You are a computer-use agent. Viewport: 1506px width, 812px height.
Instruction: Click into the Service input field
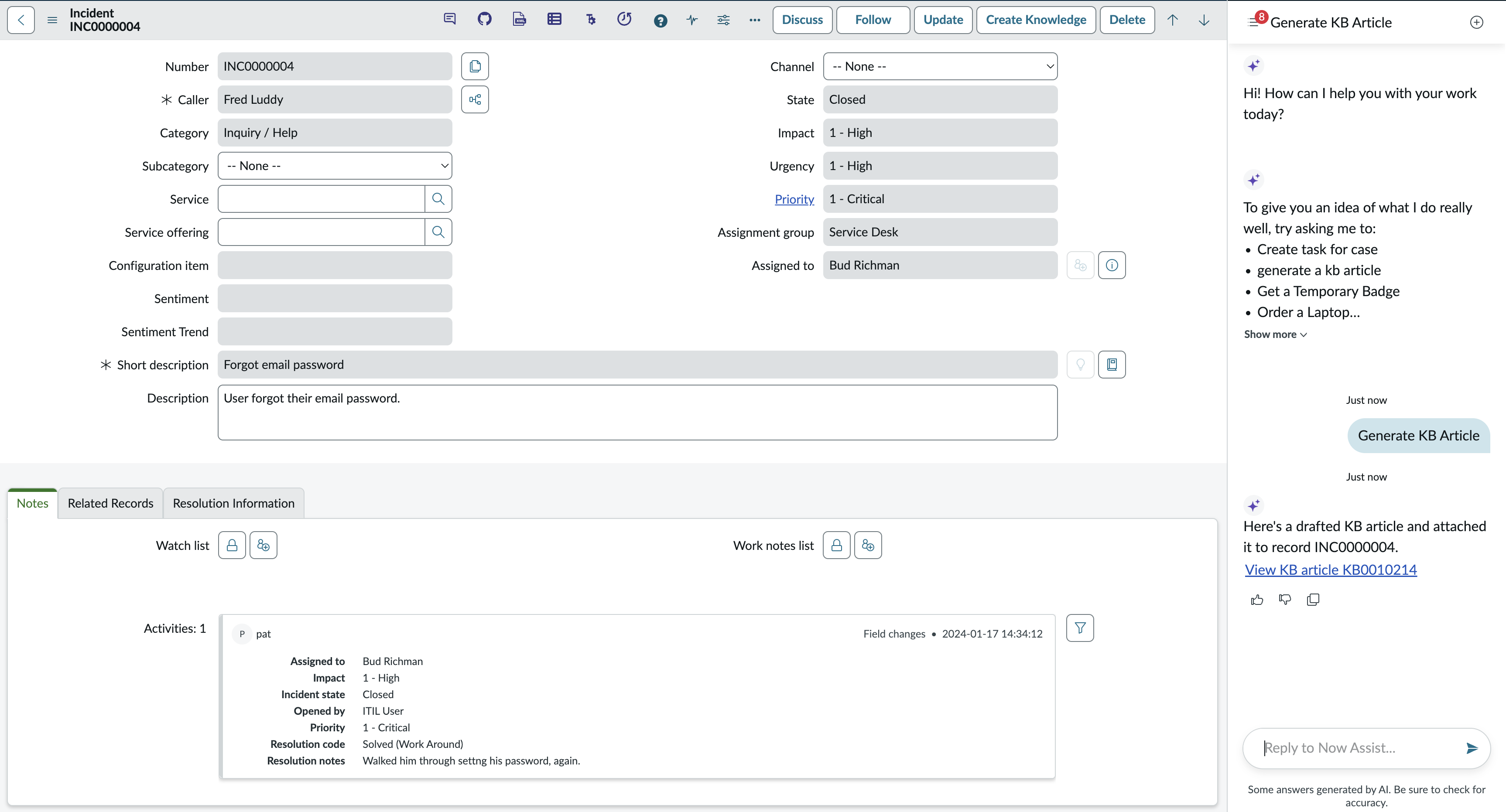click(x=321, y=199)
